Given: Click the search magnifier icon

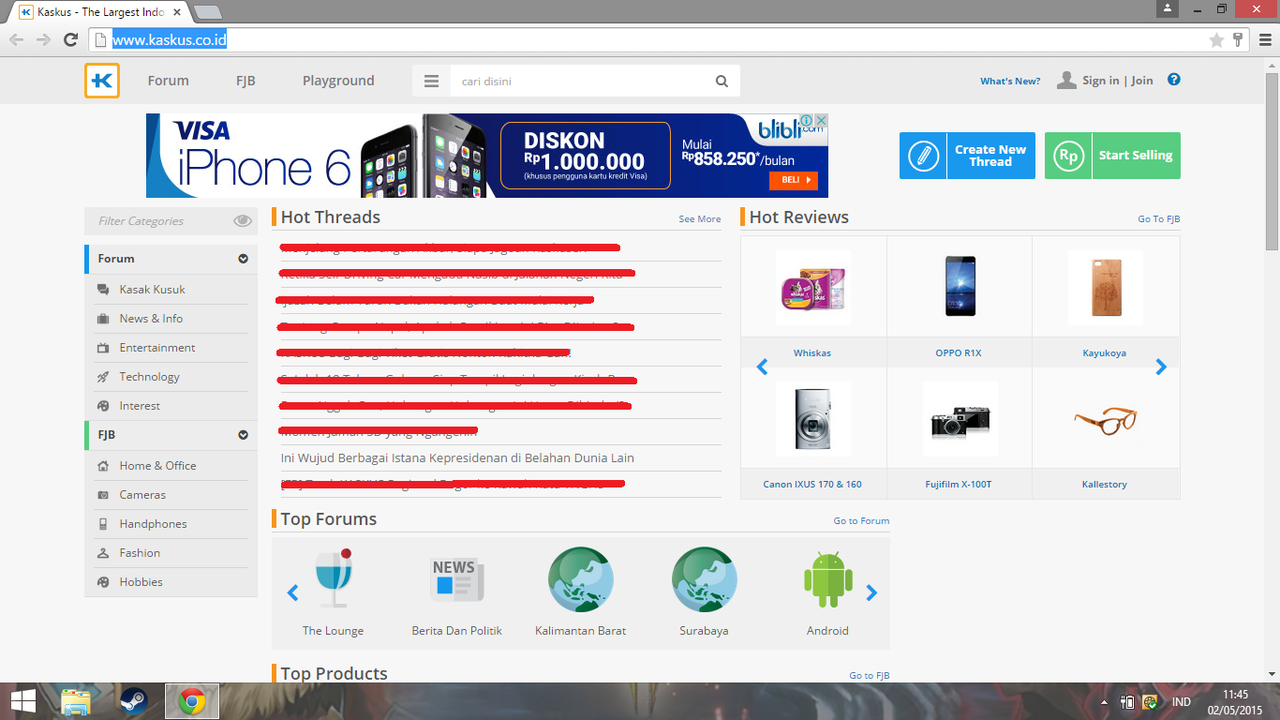Looking at the screenshot, I should click(722, 81).
